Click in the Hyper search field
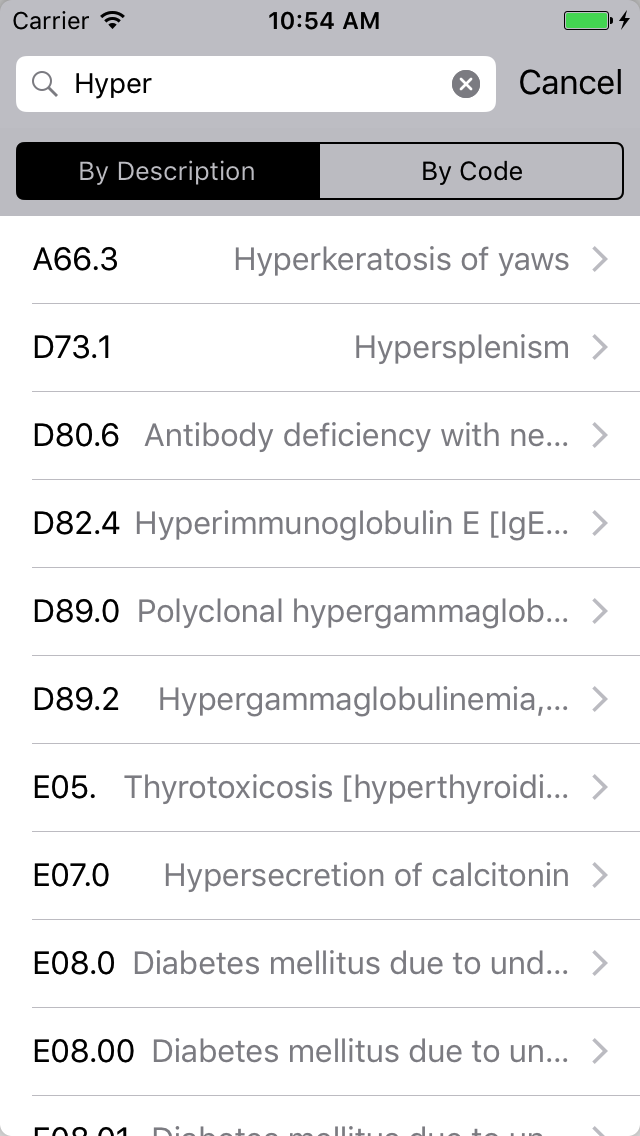 (256, 84)
